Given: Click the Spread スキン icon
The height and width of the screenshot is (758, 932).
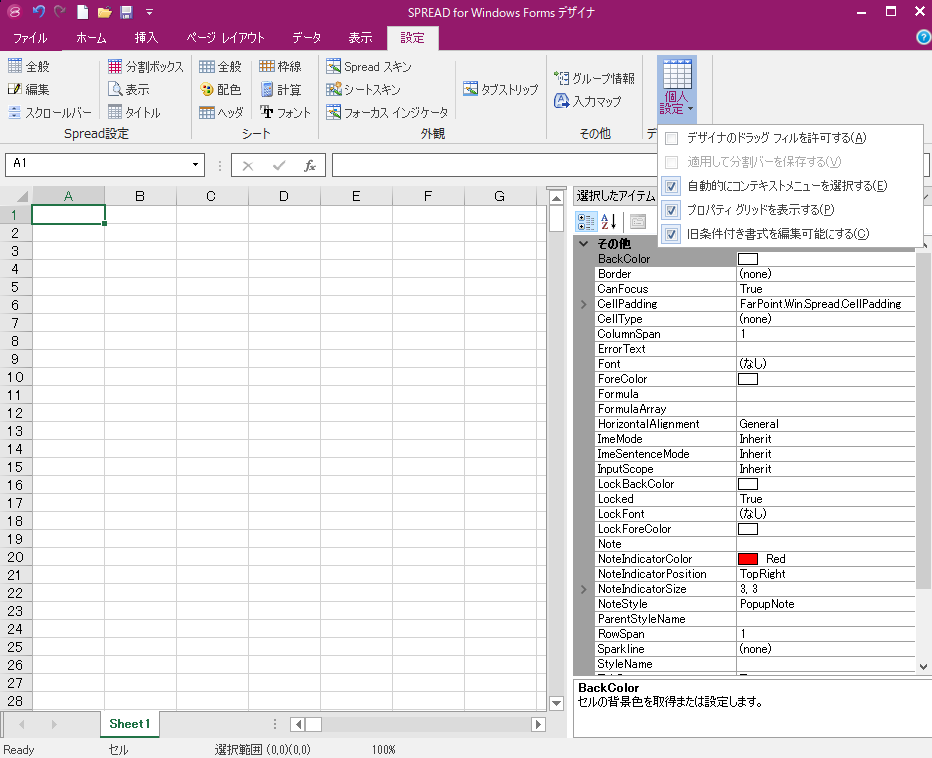Looking at the screenshot, I should pos(334,67).
